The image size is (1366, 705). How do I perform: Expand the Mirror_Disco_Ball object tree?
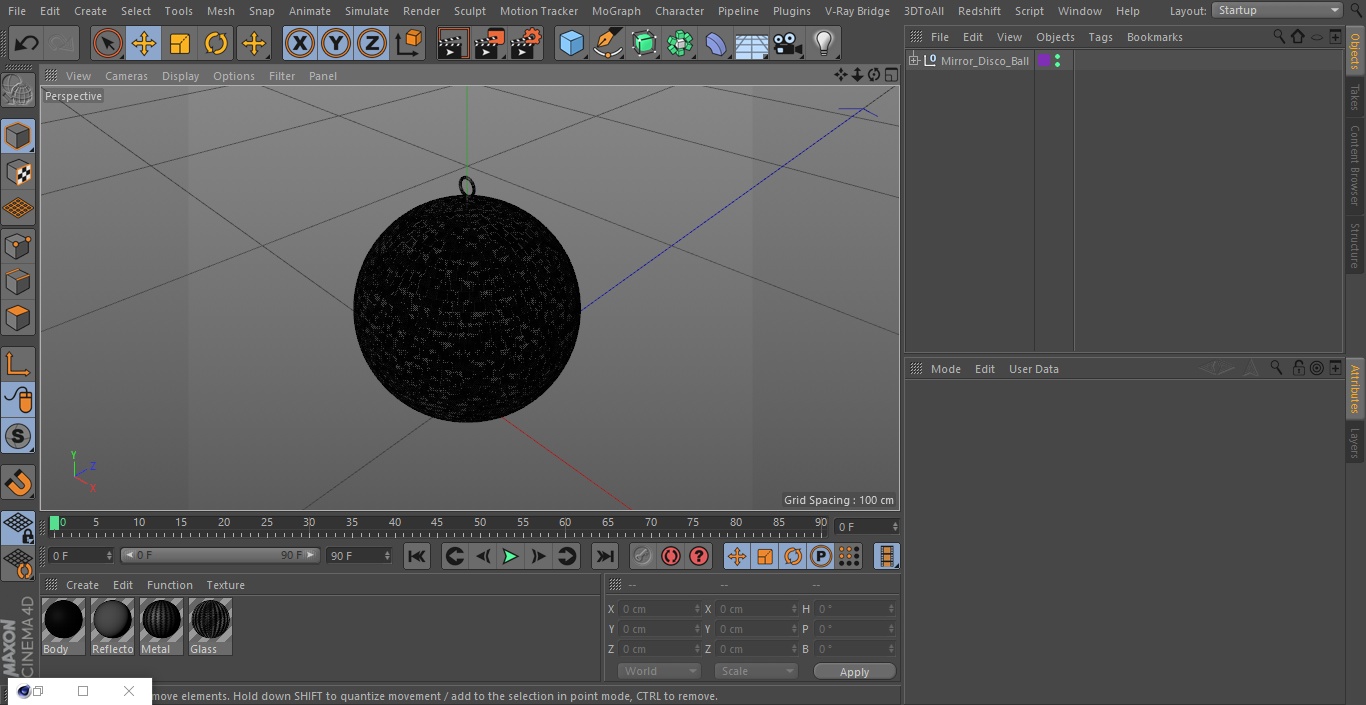(x=913, y=61)
